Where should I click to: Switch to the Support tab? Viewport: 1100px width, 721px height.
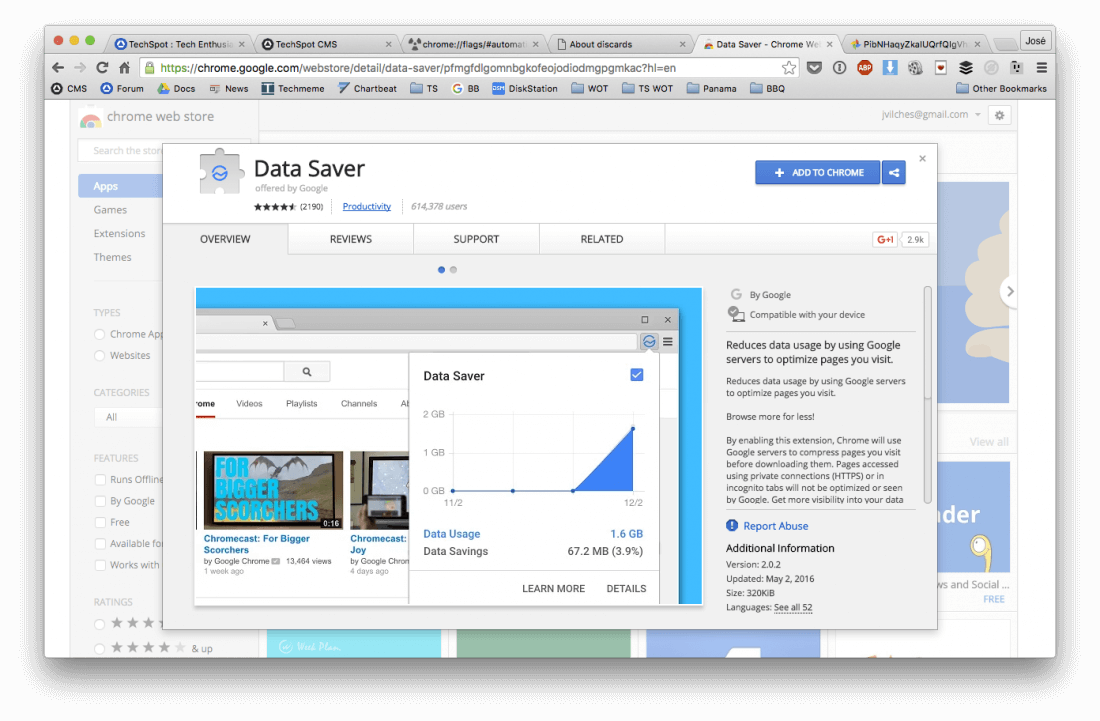point(476,239)
